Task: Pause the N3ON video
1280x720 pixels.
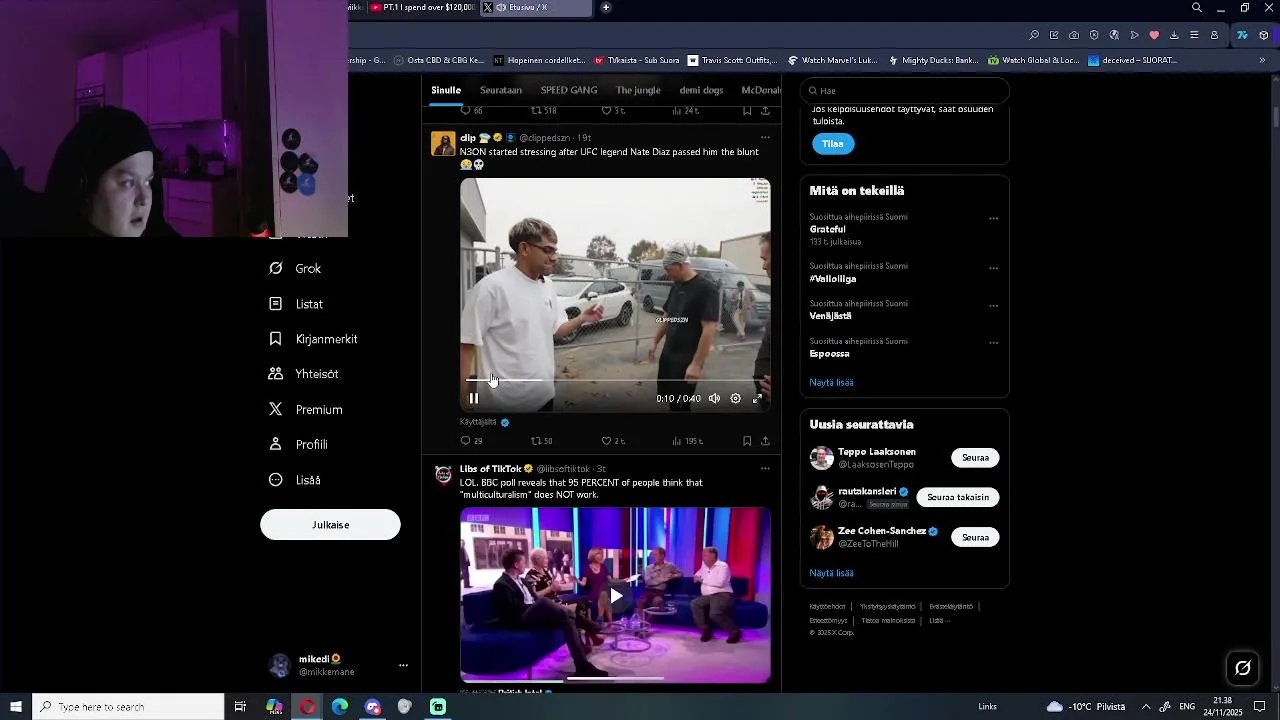Action: [x=474, y=398]
